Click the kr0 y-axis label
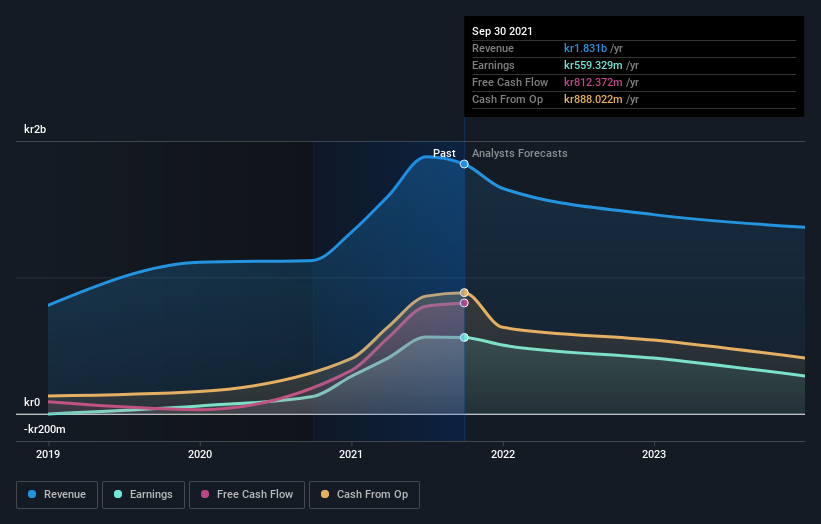821x524 pixels. pyautogui.click(x=32, y=402)
